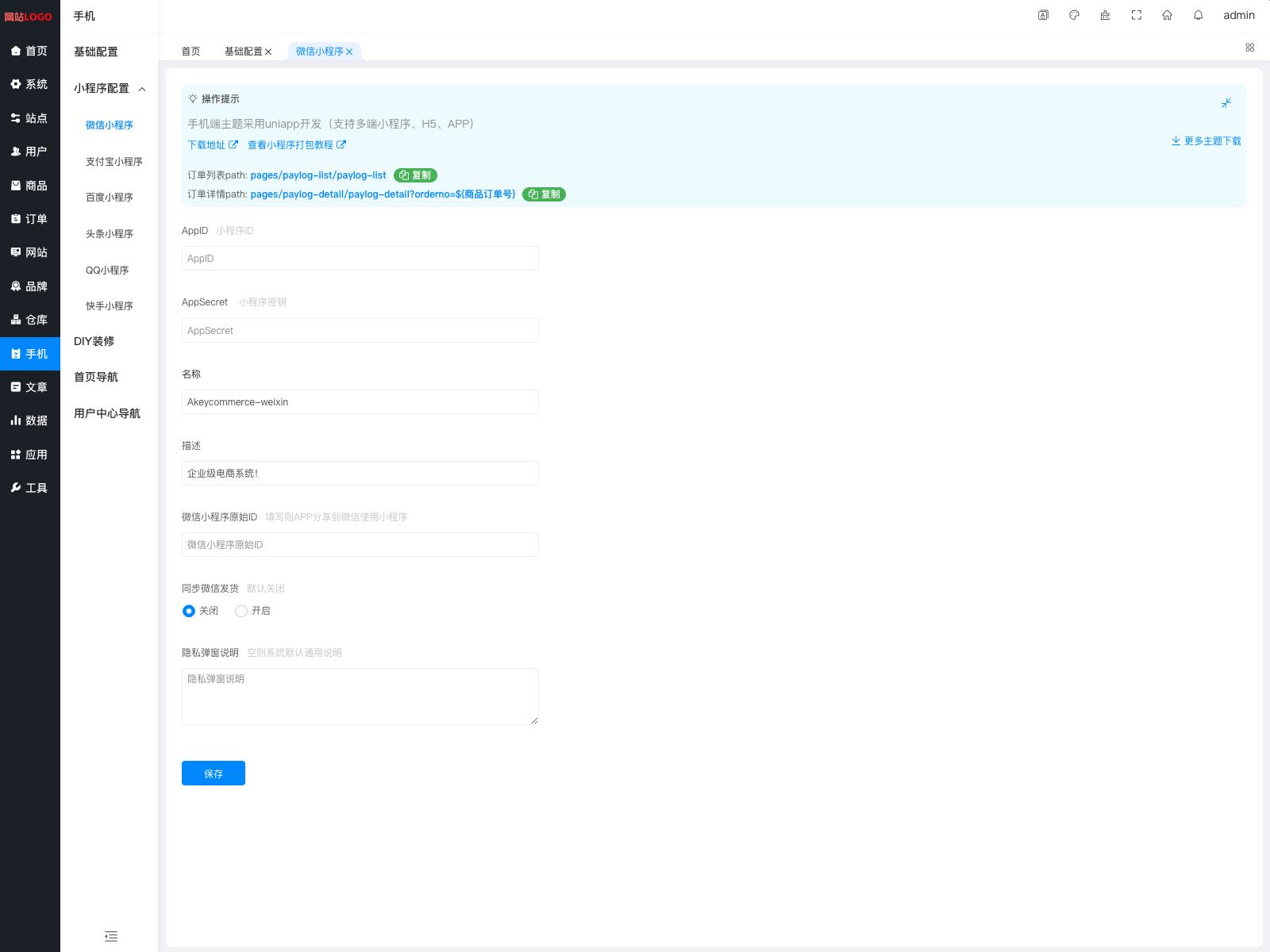Click the AppID input field

click(x=360, y=259)
